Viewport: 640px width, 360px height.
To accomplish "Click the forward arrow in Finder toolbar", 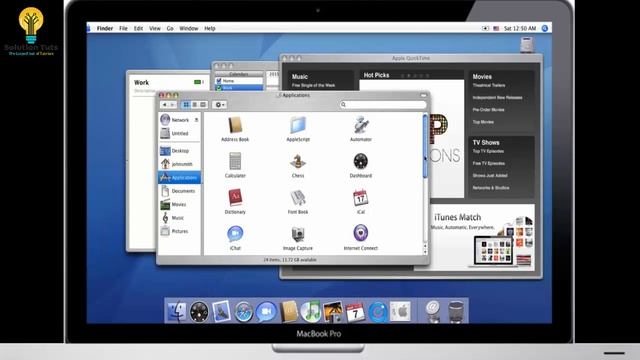I will (x=173, y=105).
